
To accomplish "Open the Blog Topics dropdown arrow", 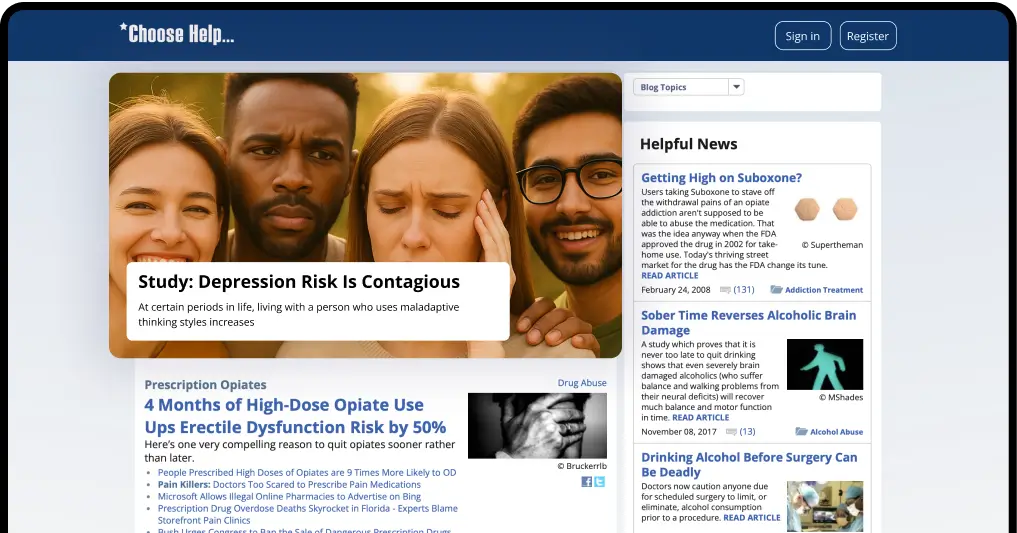I will coord(737,87).
